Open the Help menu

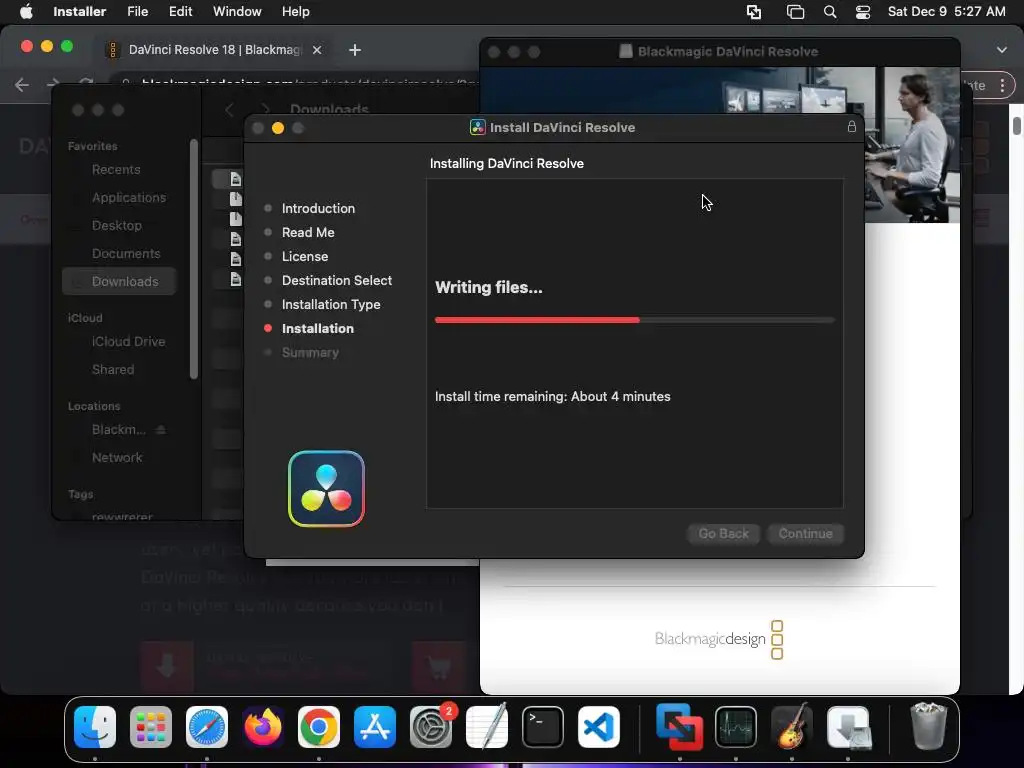click(295, 12)
